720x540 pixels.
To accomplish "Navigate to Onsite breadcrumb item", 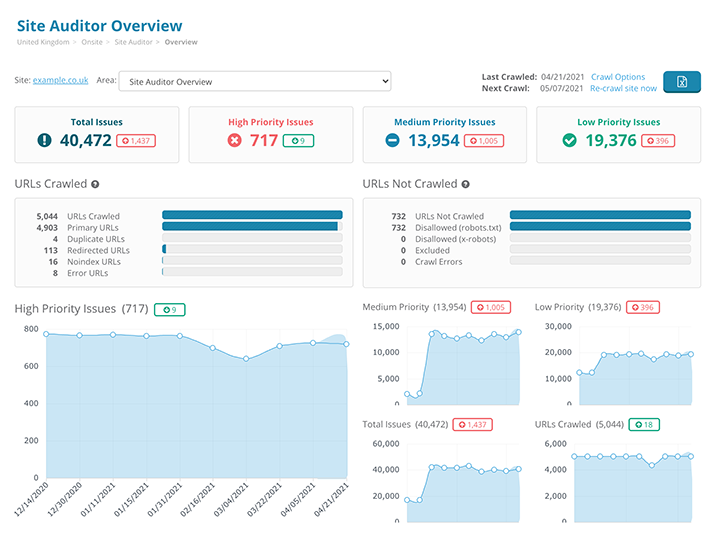I will [91, 42].
